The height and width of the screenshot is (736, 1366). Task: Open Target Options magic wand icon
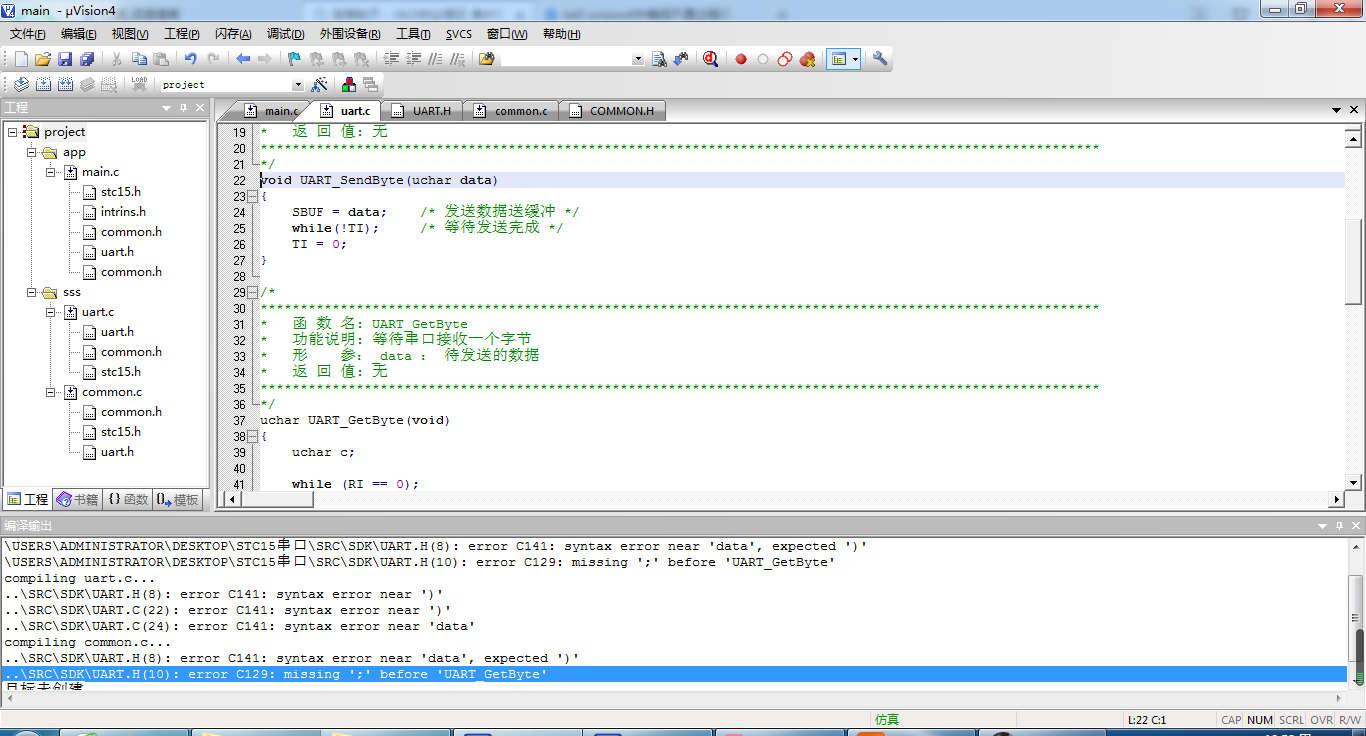click(319, 85)
